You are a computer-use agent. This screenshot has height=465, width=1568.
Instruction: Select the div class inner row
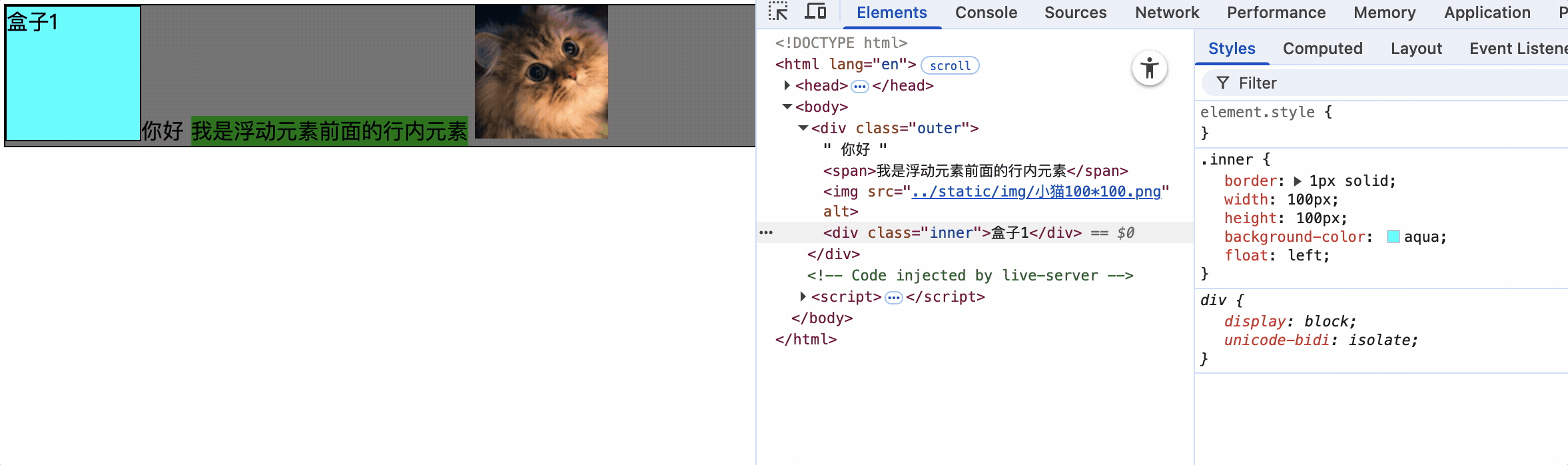click(975, 232)
